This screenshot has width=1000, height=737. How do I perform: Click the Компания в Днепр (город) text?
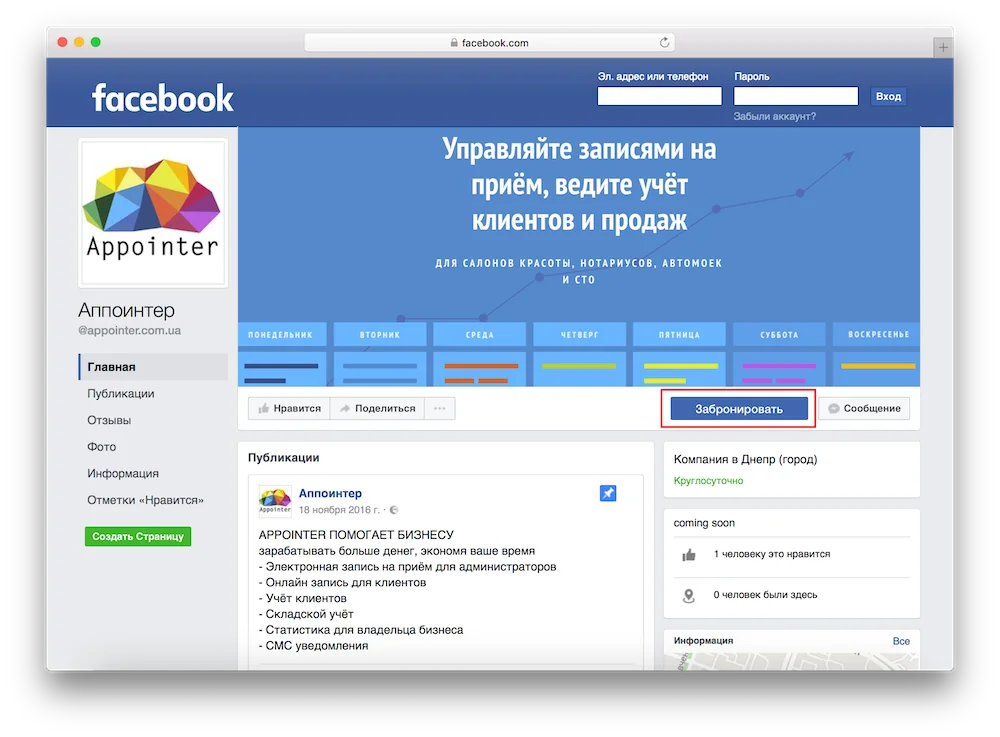coord(746,460)
